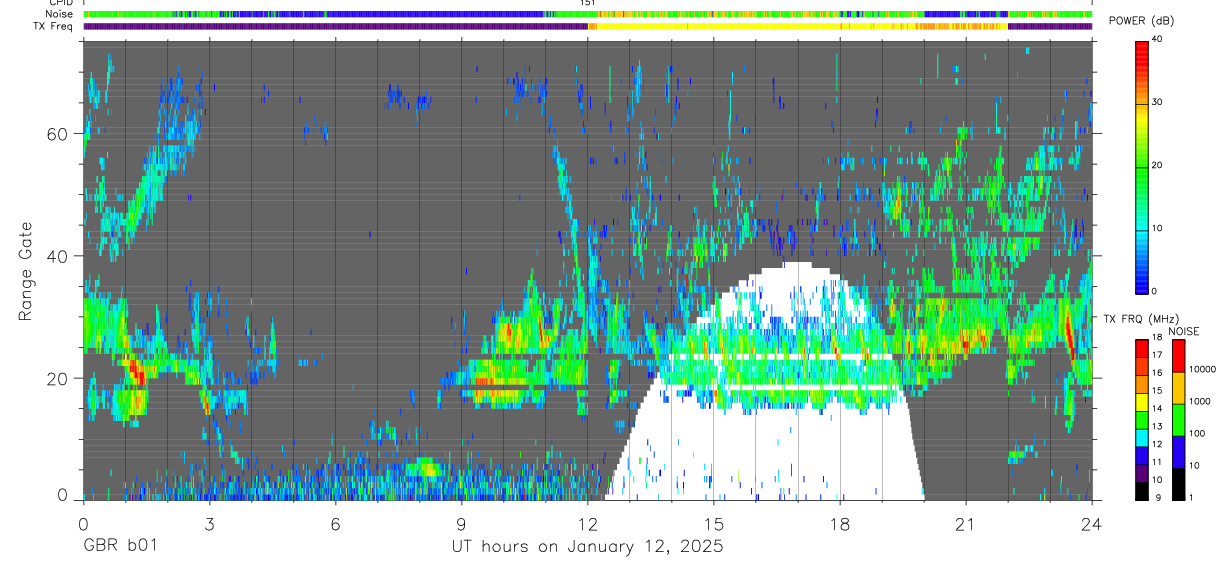Pick the green 100–1000 swatch in NOISE legend
1228x567 pixels.
coord(1178,420)
